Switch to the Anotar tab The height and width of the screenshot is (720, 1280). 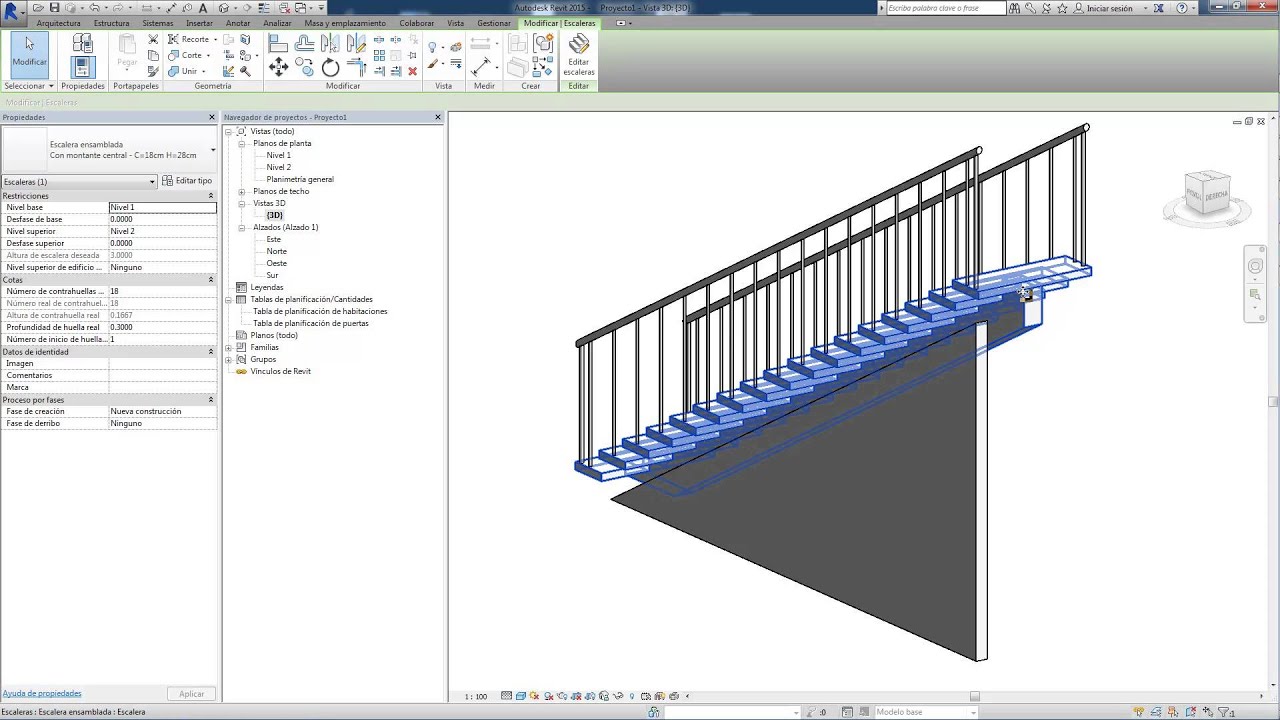click(238, 23)
